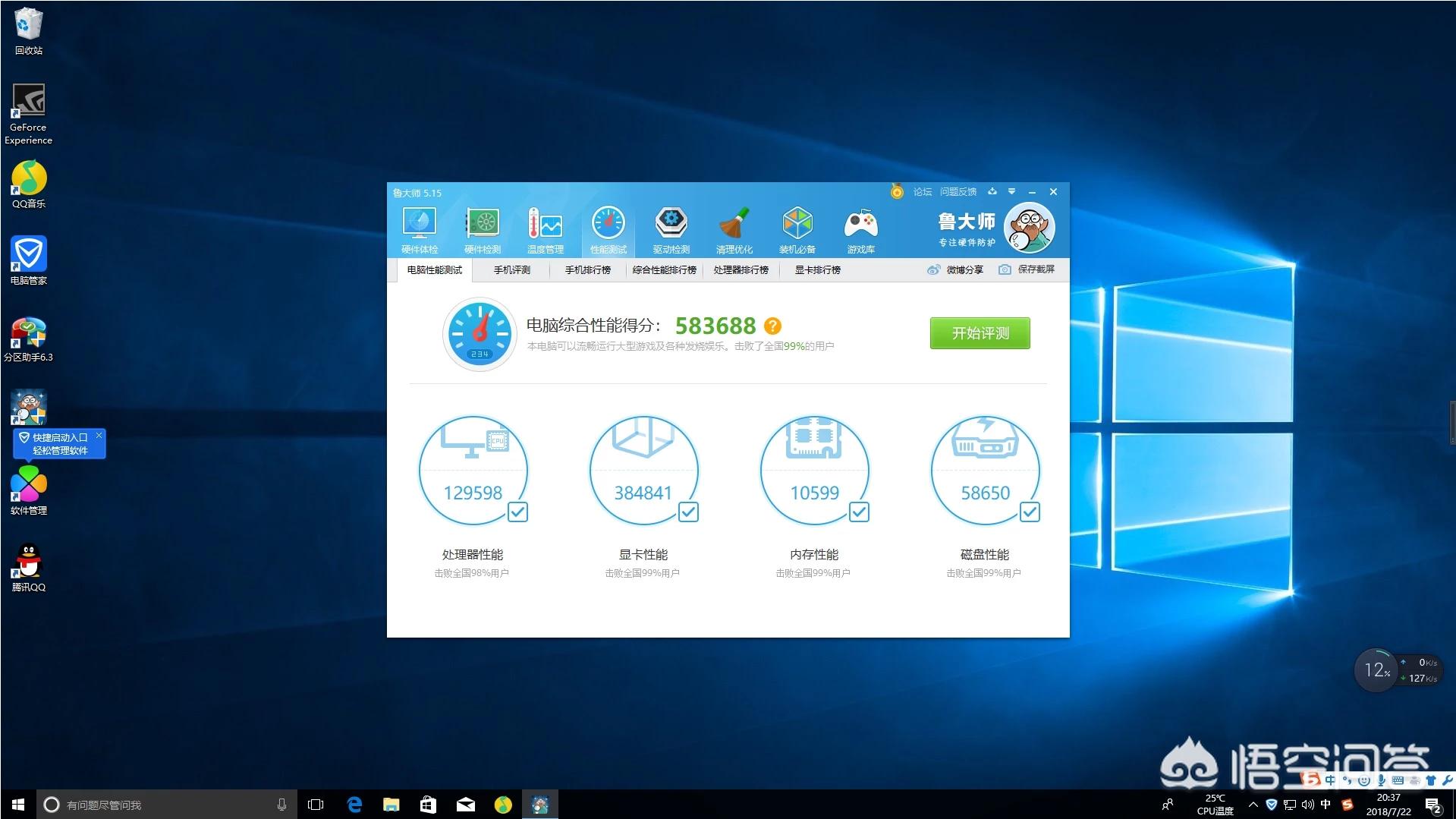Close the 快捷启动入口 tooltip popup
The width and height of the screenshot is (1456, 819).
(x=99, y=436)
